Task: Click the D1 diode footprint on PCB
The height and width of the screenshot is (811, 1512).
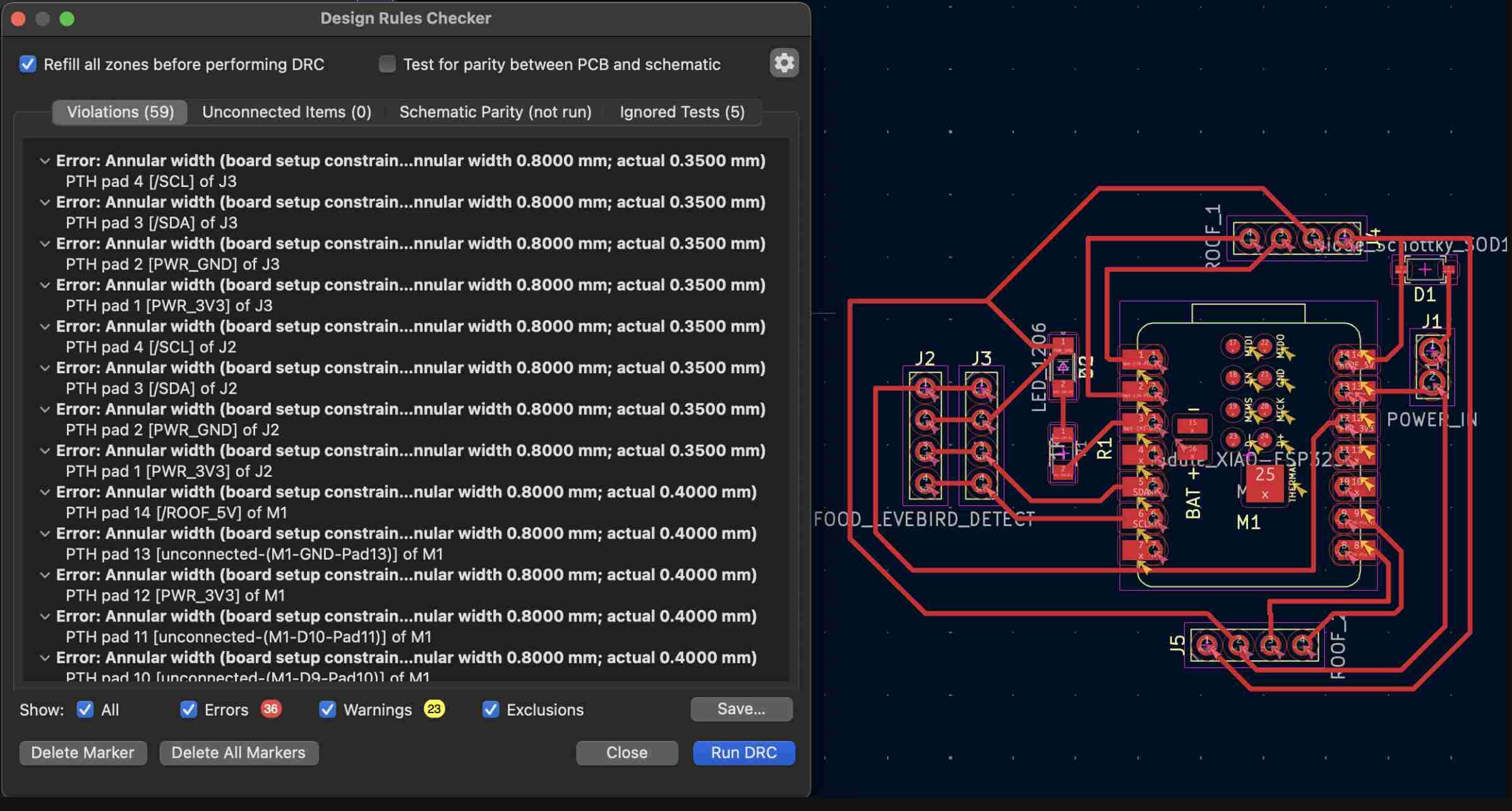Action: point(1424,270)
